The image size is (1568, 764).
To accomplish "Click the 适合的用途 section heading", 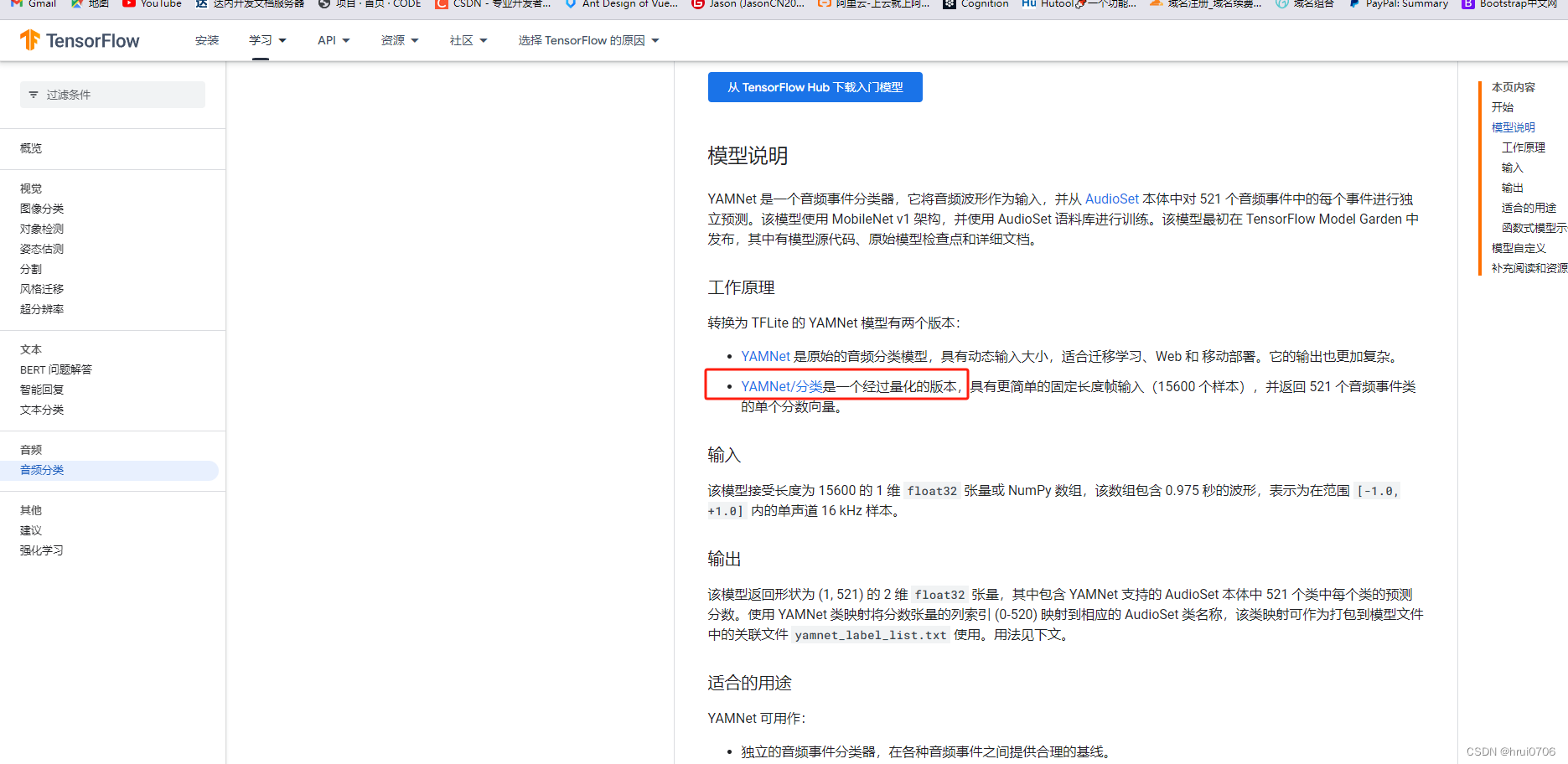I will (x=749, y=683).
